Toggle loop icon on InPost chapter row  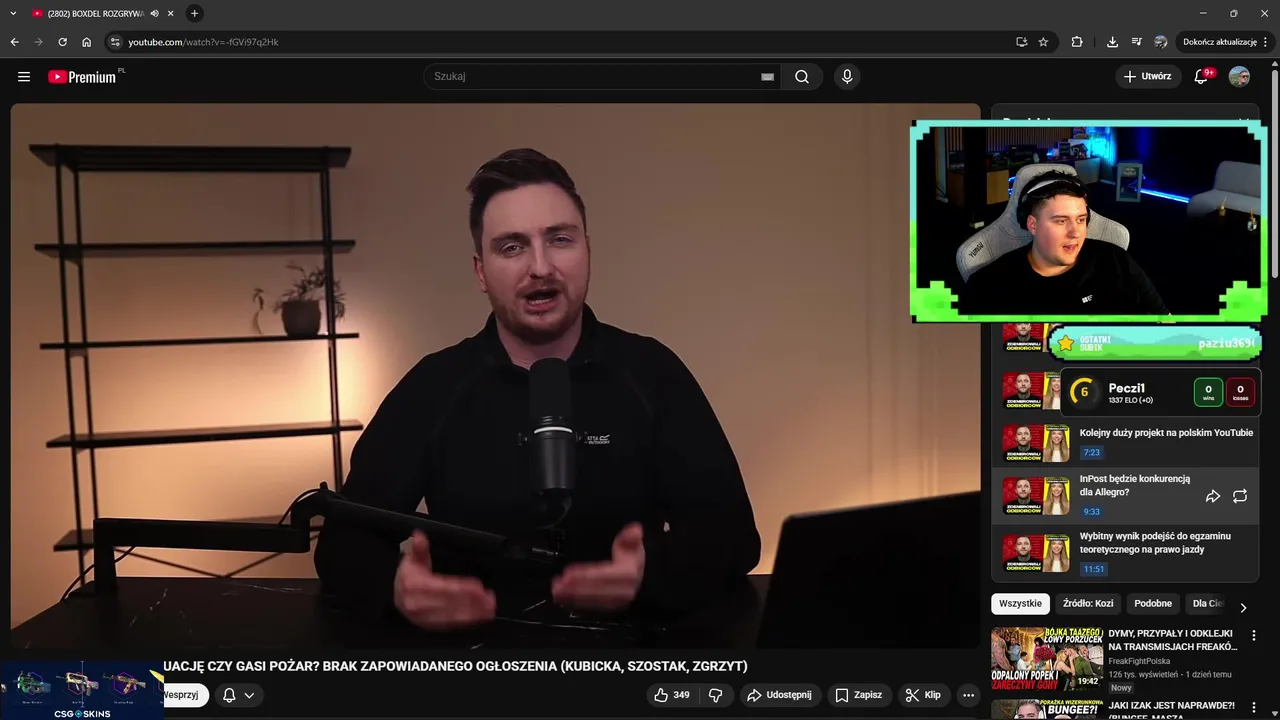(x=1240, y=496)
